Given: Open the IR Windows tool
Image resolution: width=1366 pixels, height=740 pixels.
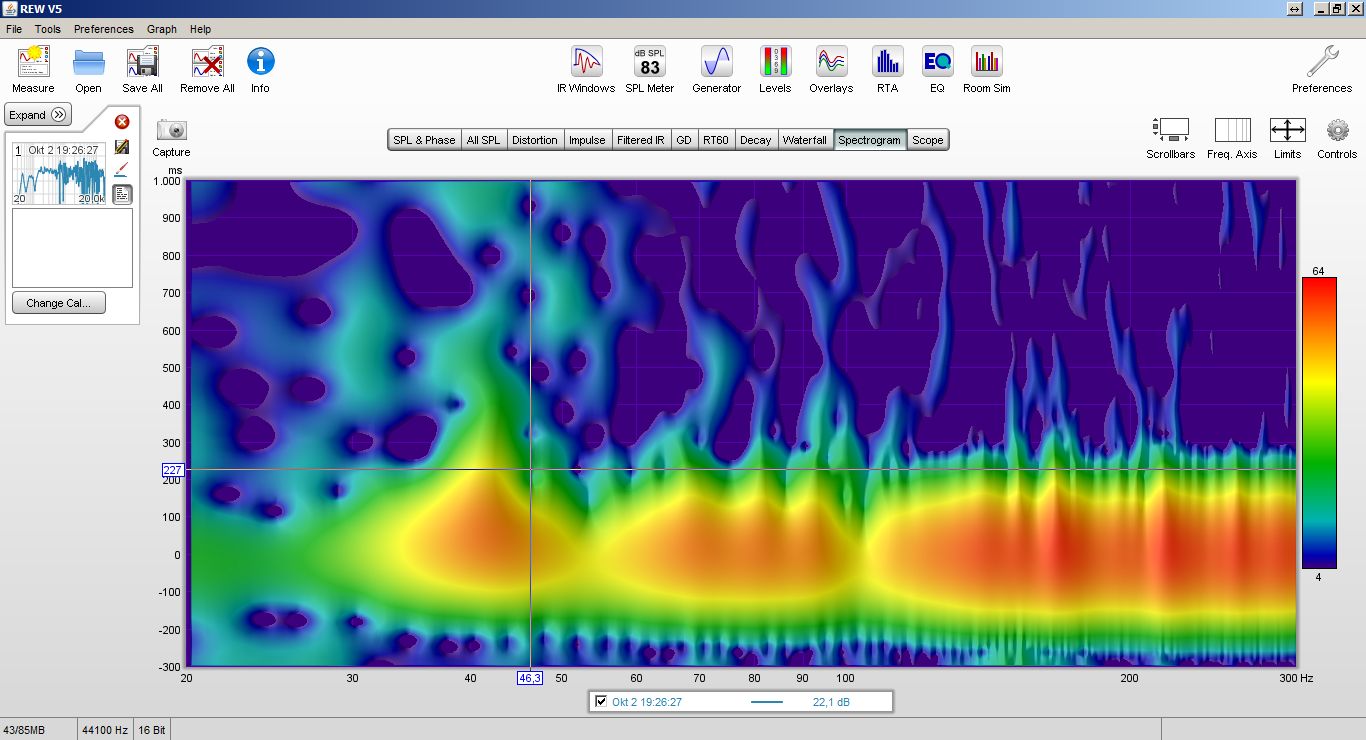Looking at the screenshot, I should [586, 62].
